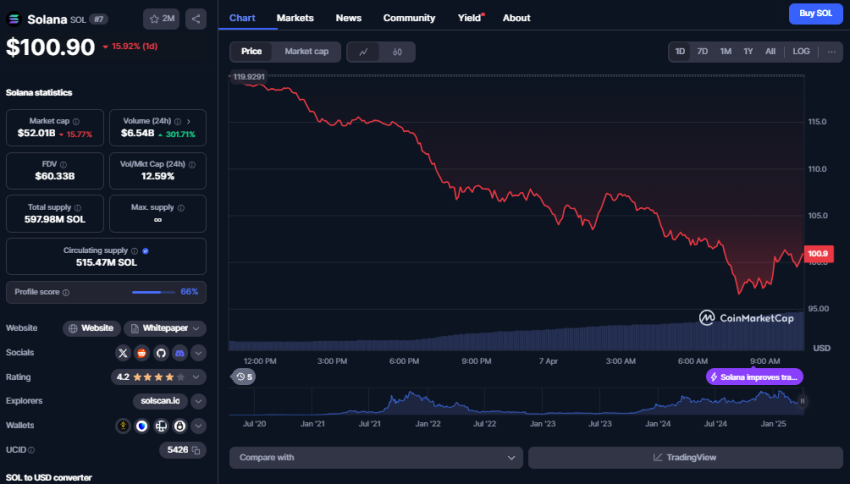Set chart range to 1Y

click(748, 51)
